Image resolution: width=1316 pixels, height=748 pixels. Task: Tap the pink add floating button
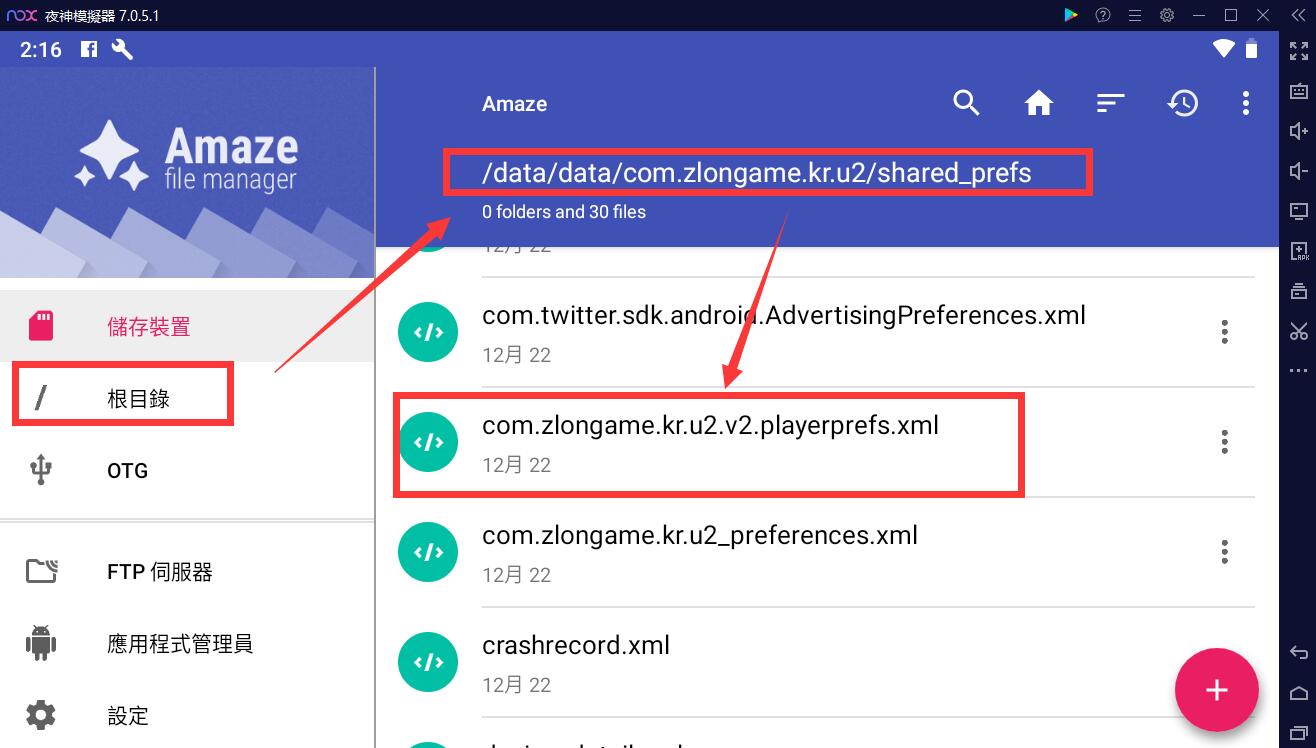click(x=1216, y=690)
